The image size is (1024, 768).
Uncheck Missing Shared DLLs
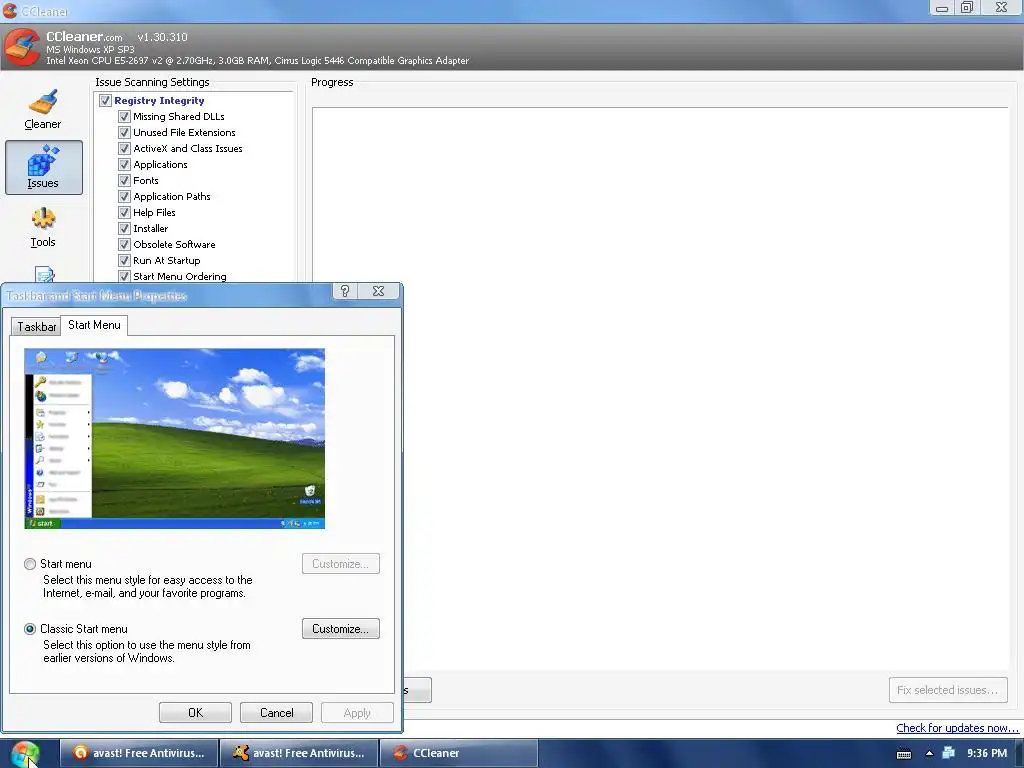[124, 116]
